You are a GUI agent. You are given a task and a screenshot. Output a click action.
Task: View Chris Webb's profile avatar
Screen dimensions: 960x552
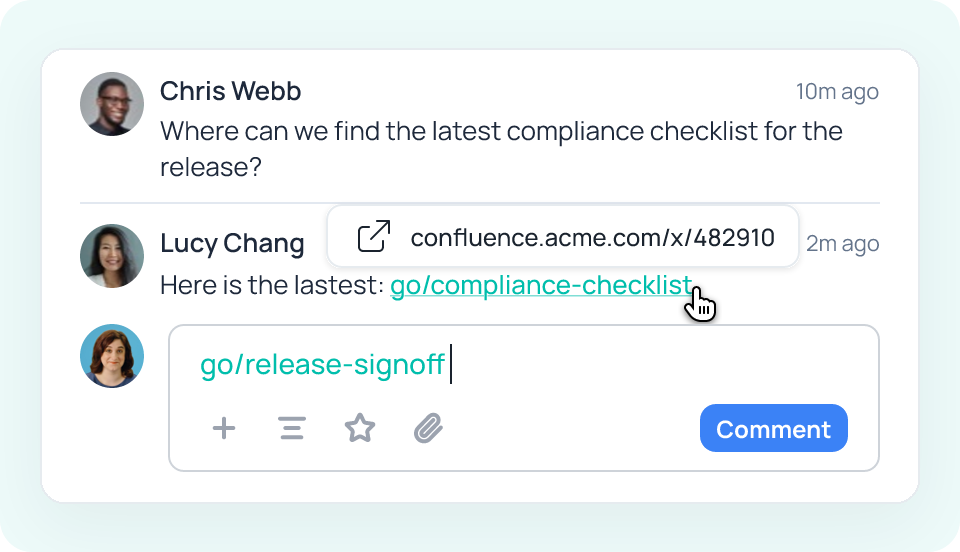pyautogui.click(x=112, y=104)
